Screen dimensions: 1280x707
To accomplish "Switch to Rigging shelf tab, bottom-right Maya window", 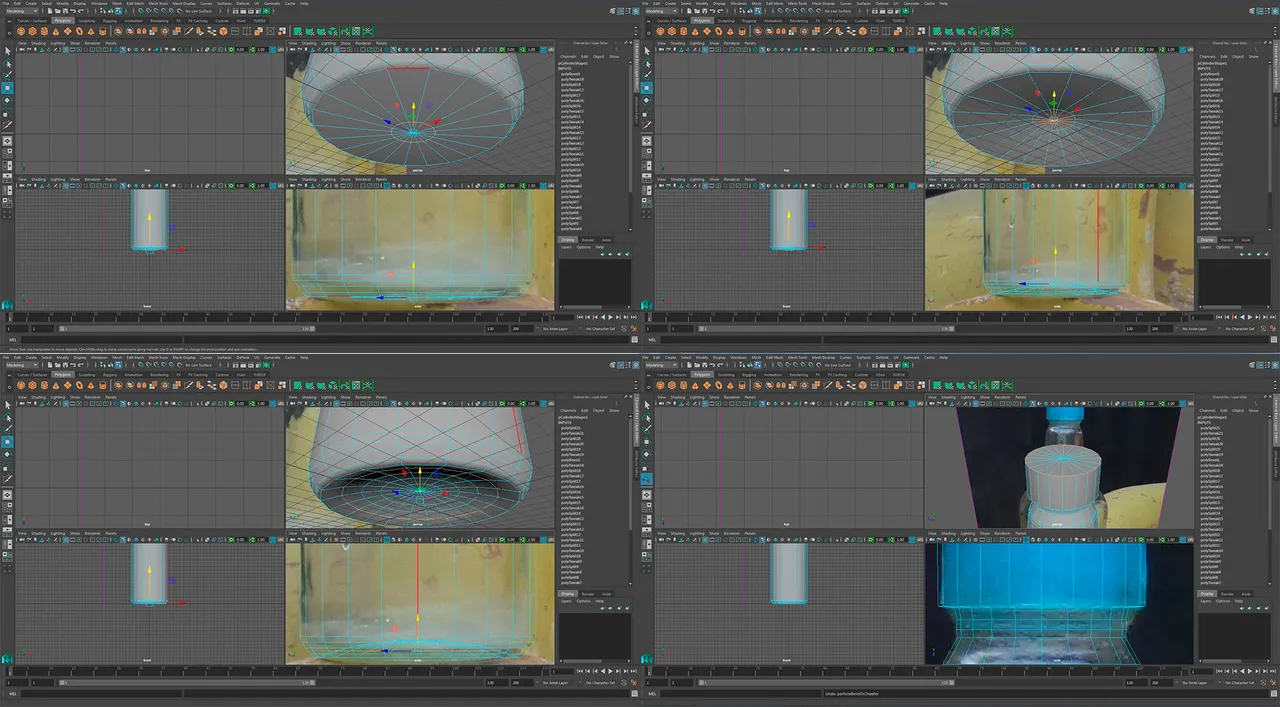I will (750, 375).
